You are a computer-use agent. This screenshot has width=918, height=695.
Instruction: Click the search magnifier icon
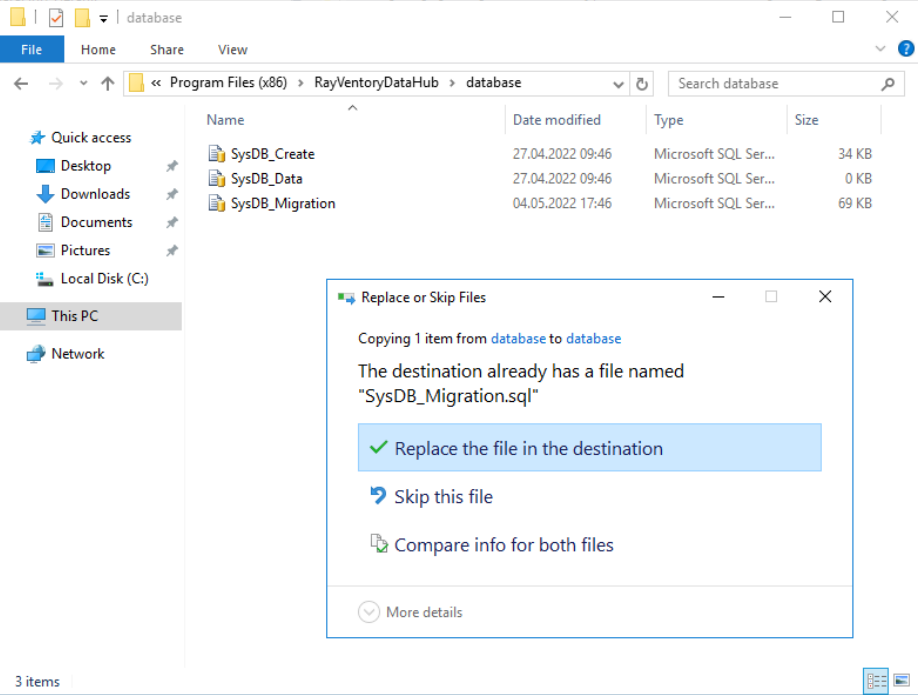click(888, 84)
